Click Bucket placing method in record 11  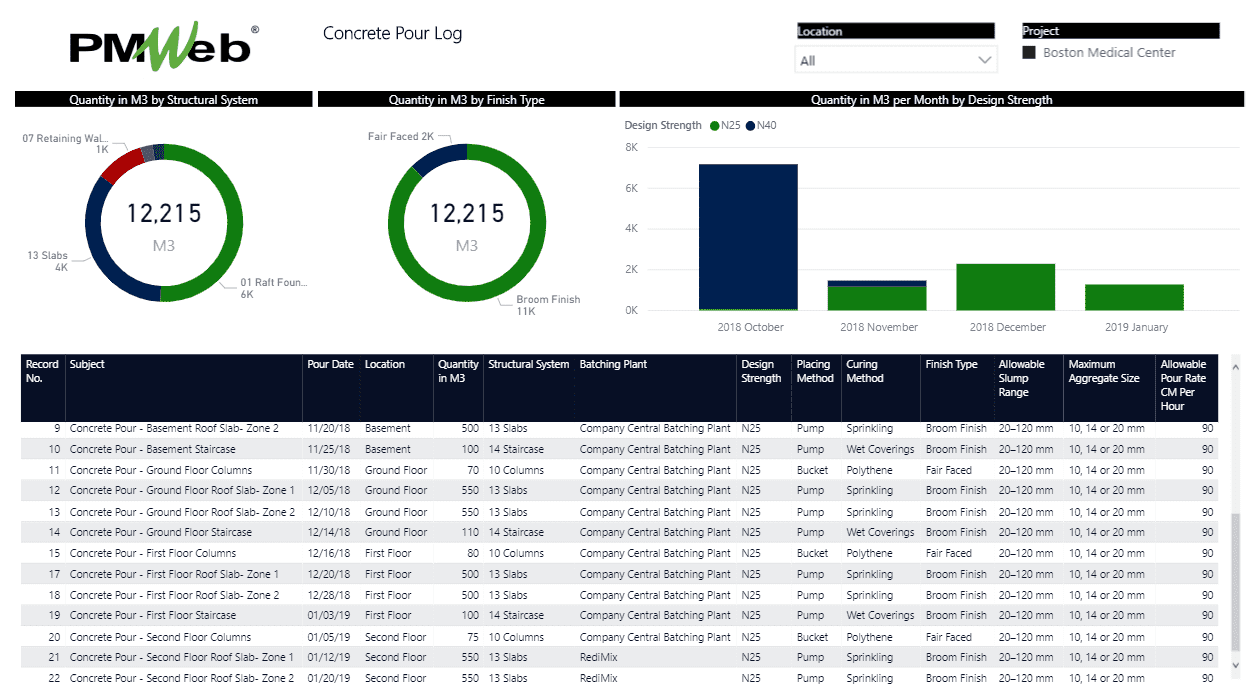pos(813,470)
